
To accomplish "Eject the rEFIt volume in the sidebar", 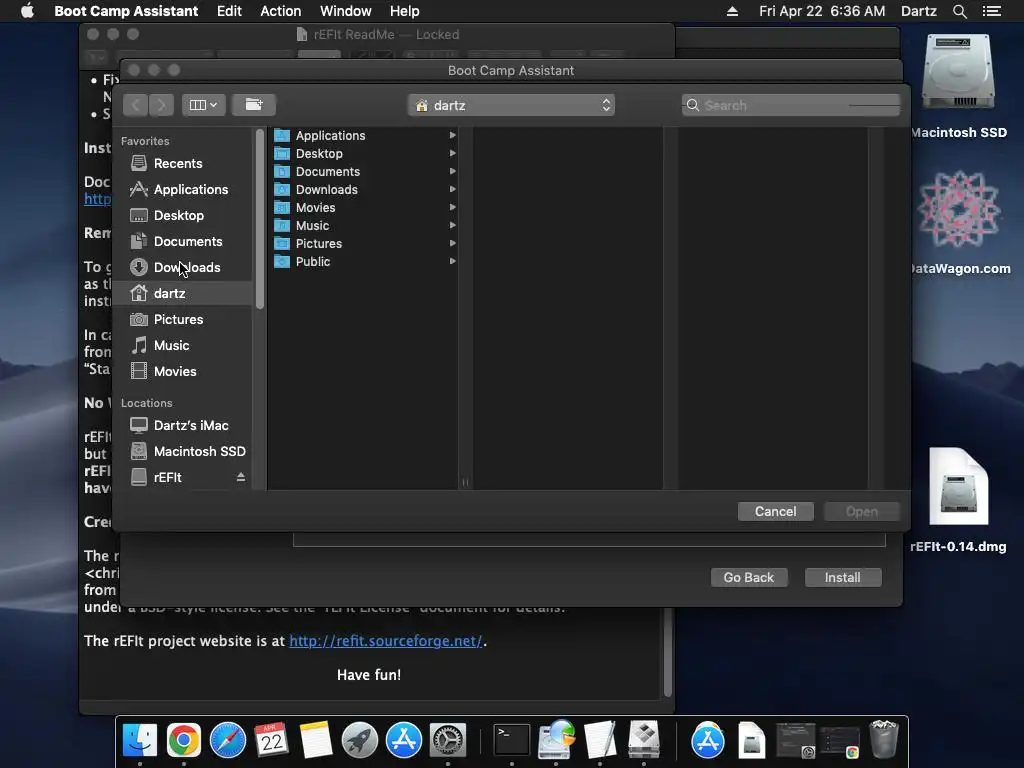I will (241, 477).
